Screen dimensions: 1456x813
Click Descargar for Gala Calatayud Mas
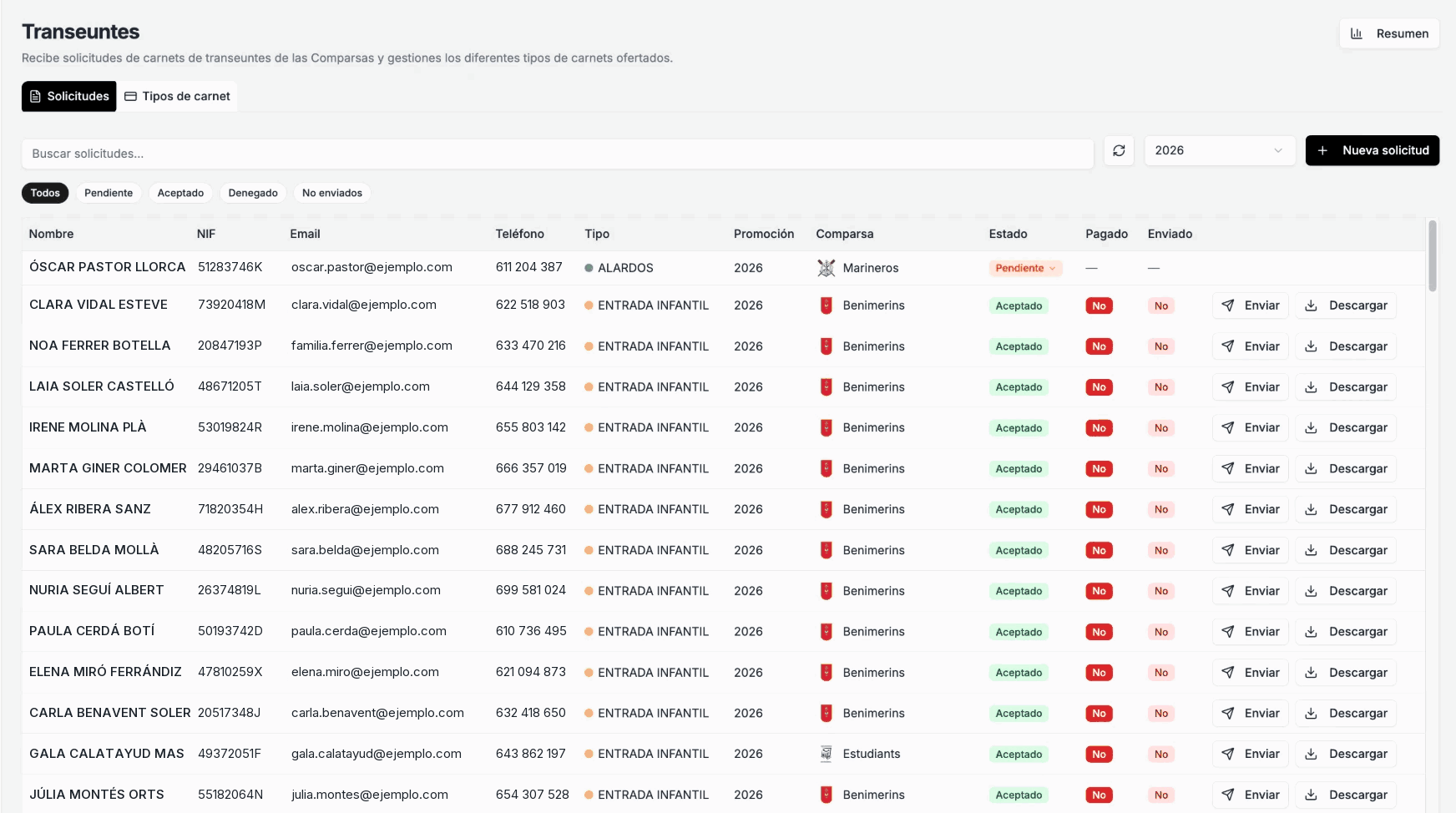click(1346, 755)
